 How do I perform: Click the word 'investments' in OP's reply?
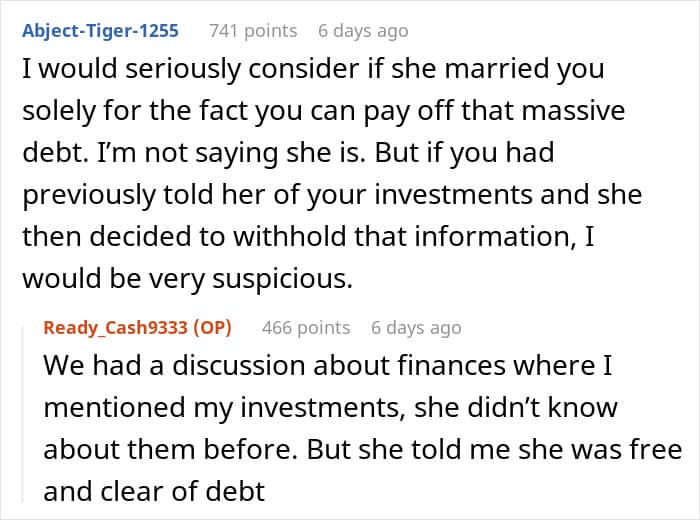pos(323,408)
